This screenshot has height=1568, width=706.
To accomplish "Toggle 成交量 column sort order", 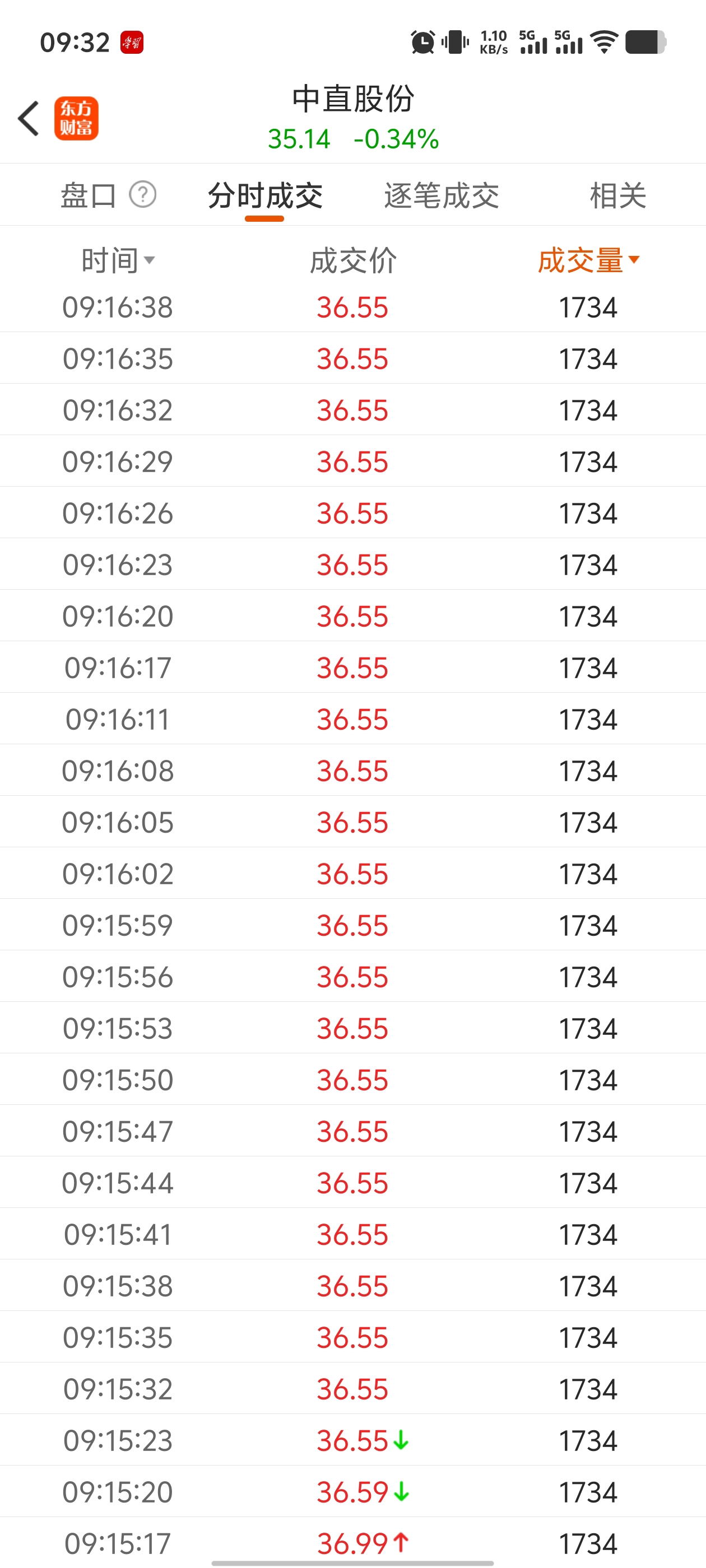I will point(588,260).
